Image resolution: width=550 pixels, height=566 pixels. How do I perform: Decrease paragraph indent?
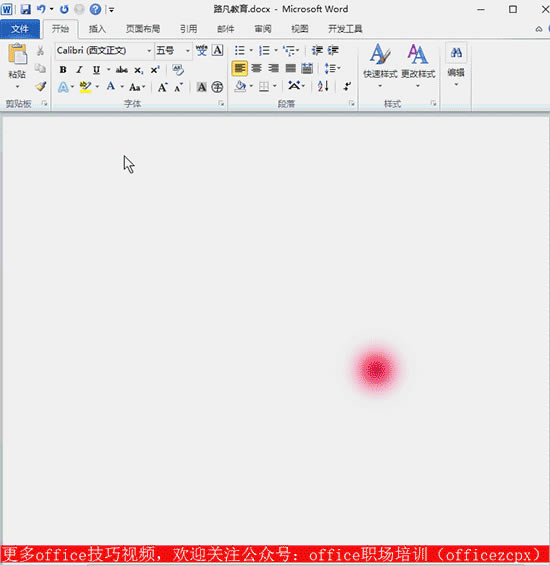click(317, 50)
